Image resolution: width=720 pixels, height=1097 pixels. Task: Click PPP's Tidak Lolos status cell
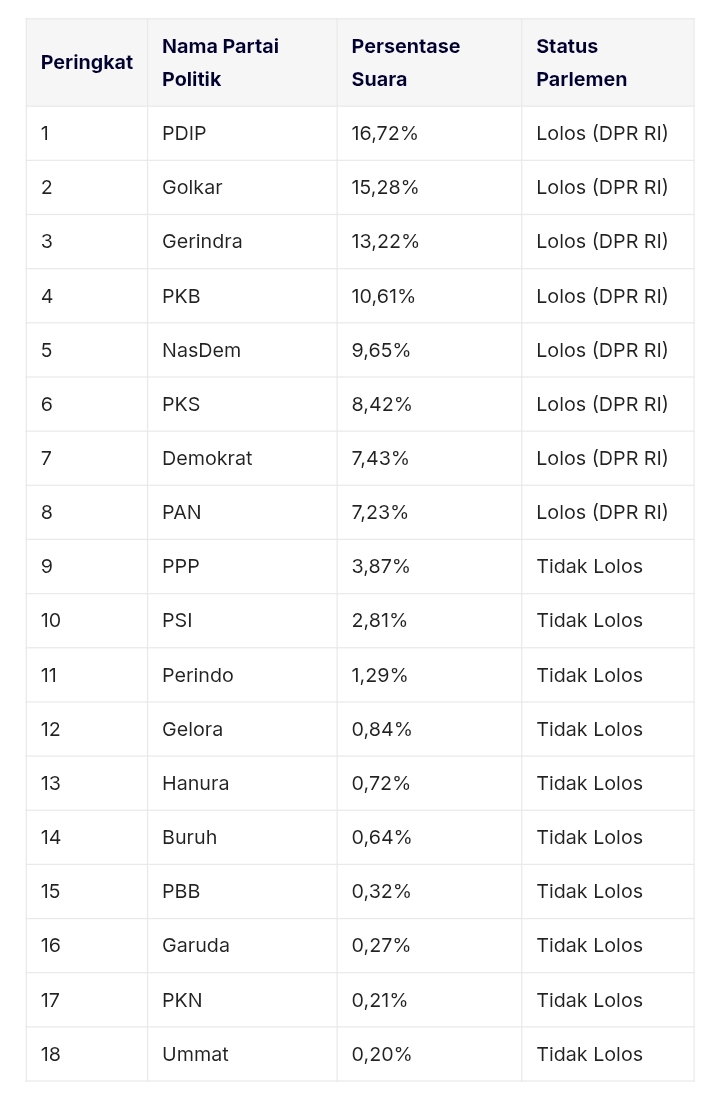(x=607, y=567)
